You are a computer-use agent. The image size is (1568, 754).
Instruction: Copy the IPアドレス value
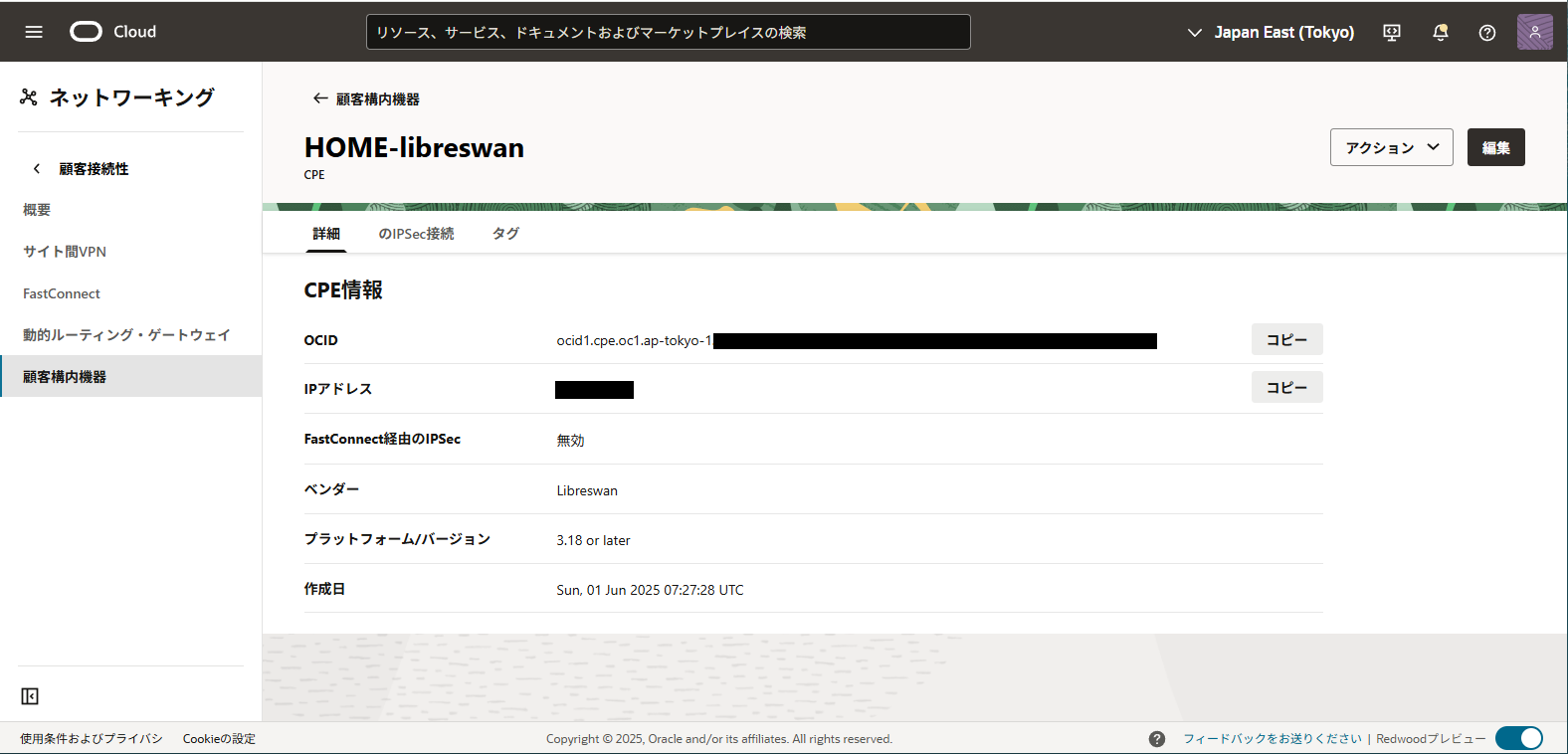(1287, 387)
